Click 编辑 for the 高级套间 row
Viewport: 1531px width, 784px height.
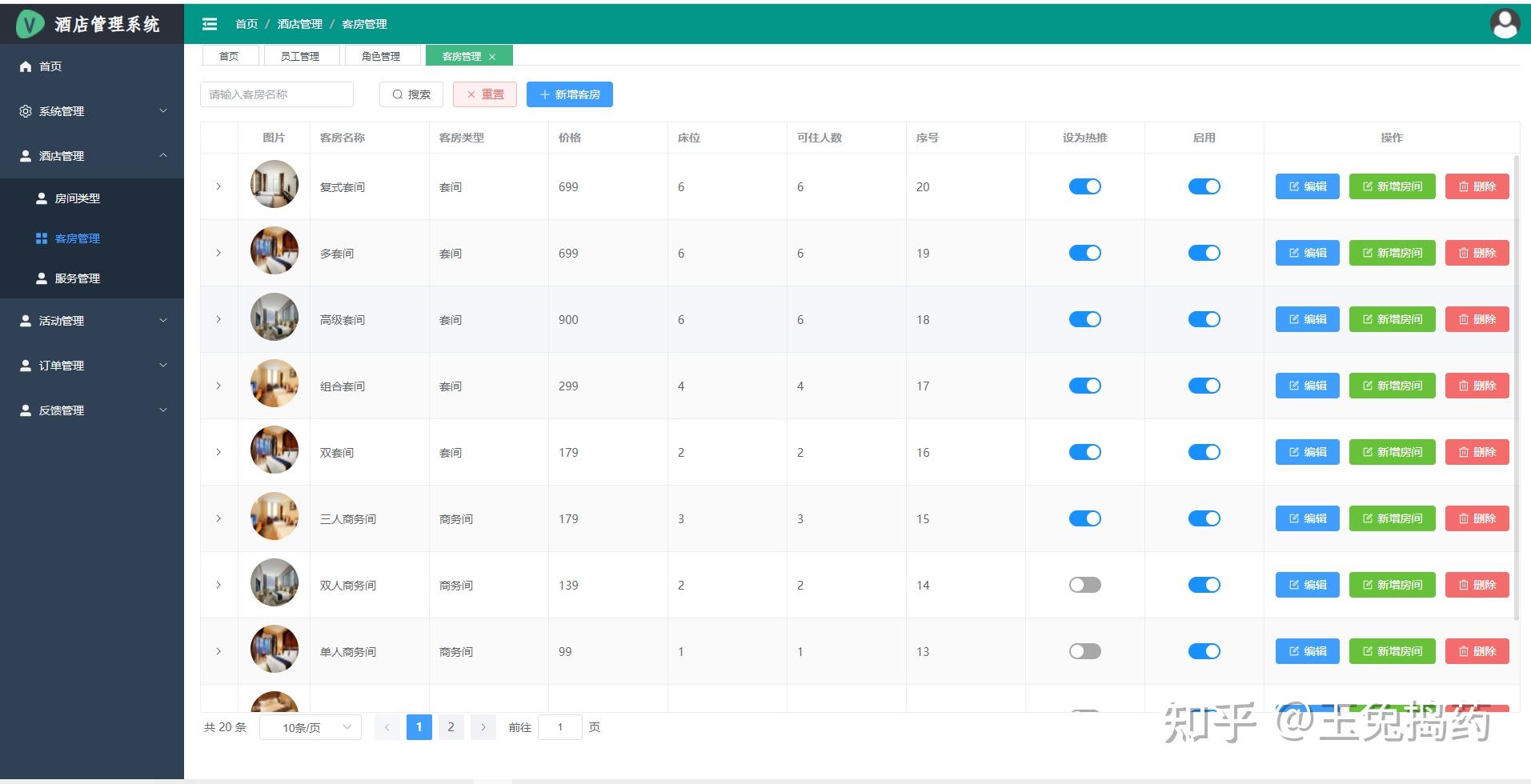click(1306, 318)
